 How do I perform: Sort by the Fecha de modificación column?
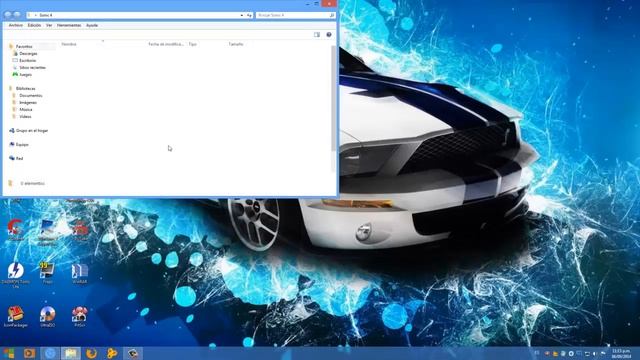point(166,44)
